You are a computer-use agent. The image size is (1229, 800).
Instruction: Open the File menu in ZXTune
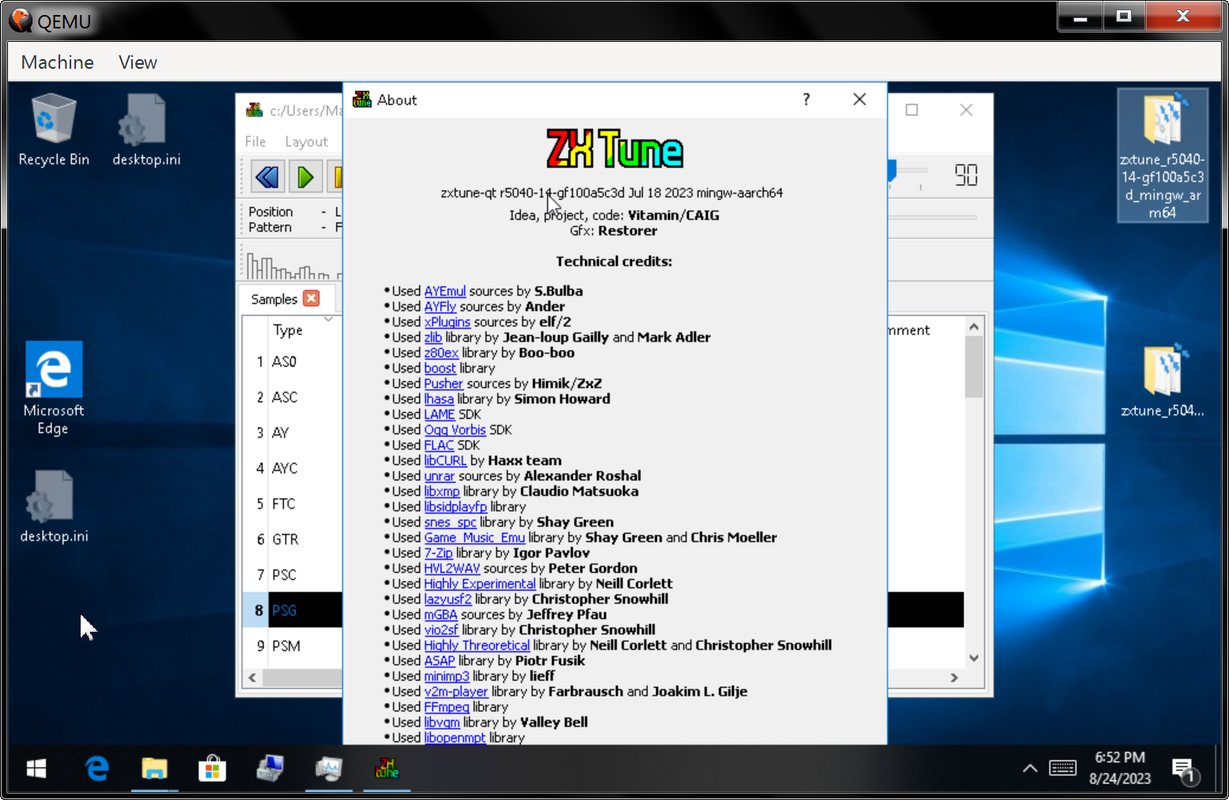256,141
